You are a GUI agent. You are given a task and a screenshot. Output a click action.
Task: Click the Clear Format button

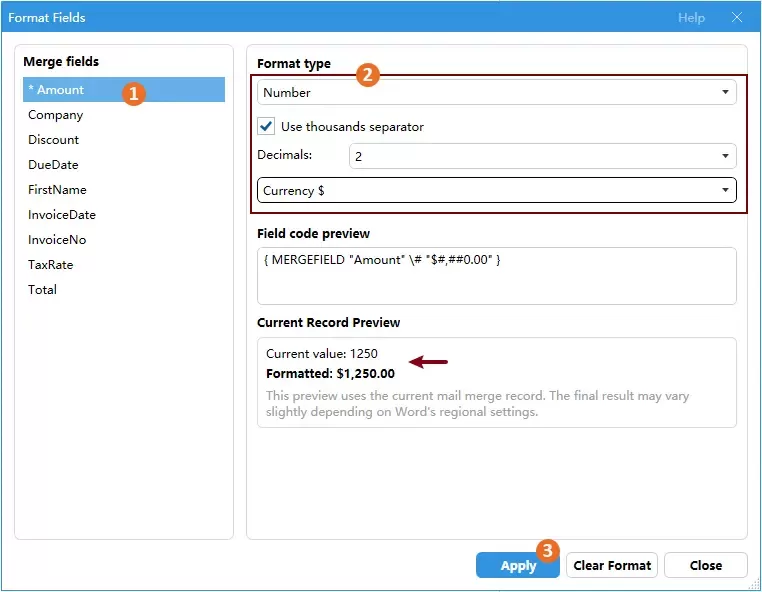pyautogui.click(x=611, y=565)
